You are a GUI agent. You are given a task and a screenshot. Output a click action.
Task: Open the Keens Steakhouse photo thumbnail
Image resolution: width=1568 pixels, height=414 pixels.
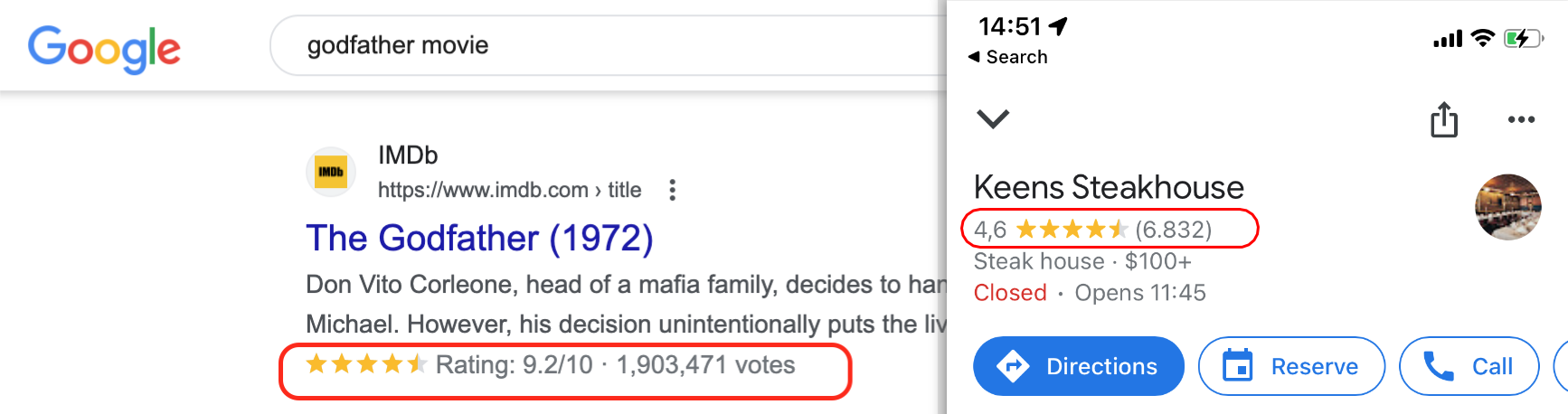point(1507,207)
